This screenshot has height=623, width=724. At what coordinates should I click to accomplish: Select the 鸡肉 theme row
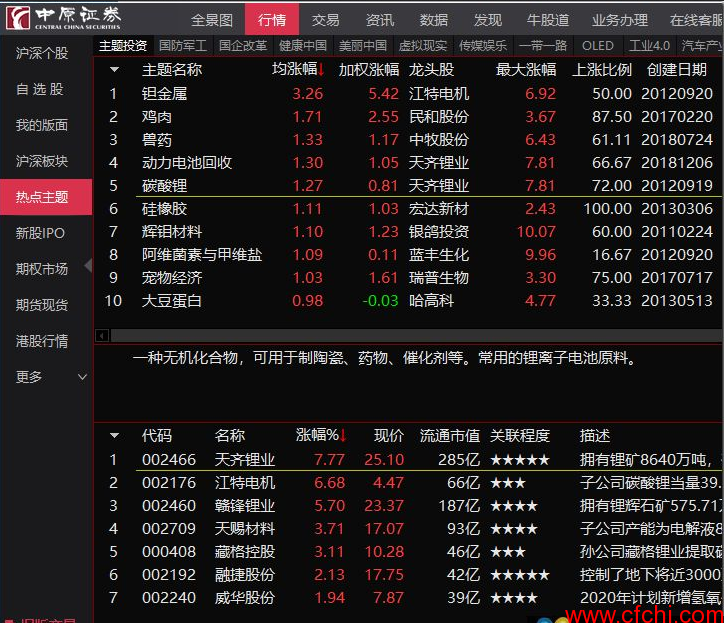tap(408, 117)
